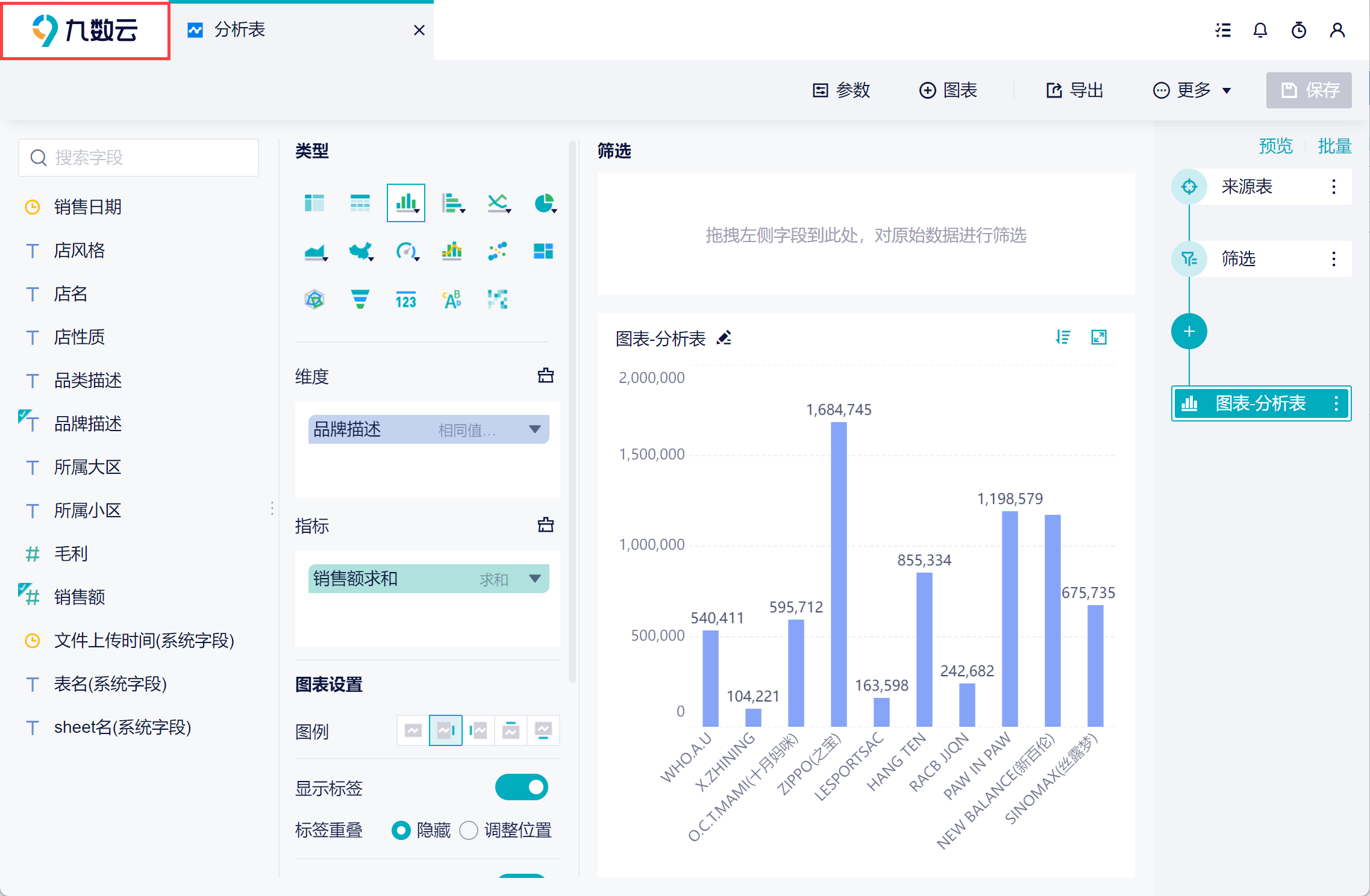Select the 筛选 step
1370x896 pixels.
click(x=1262, y=259)
